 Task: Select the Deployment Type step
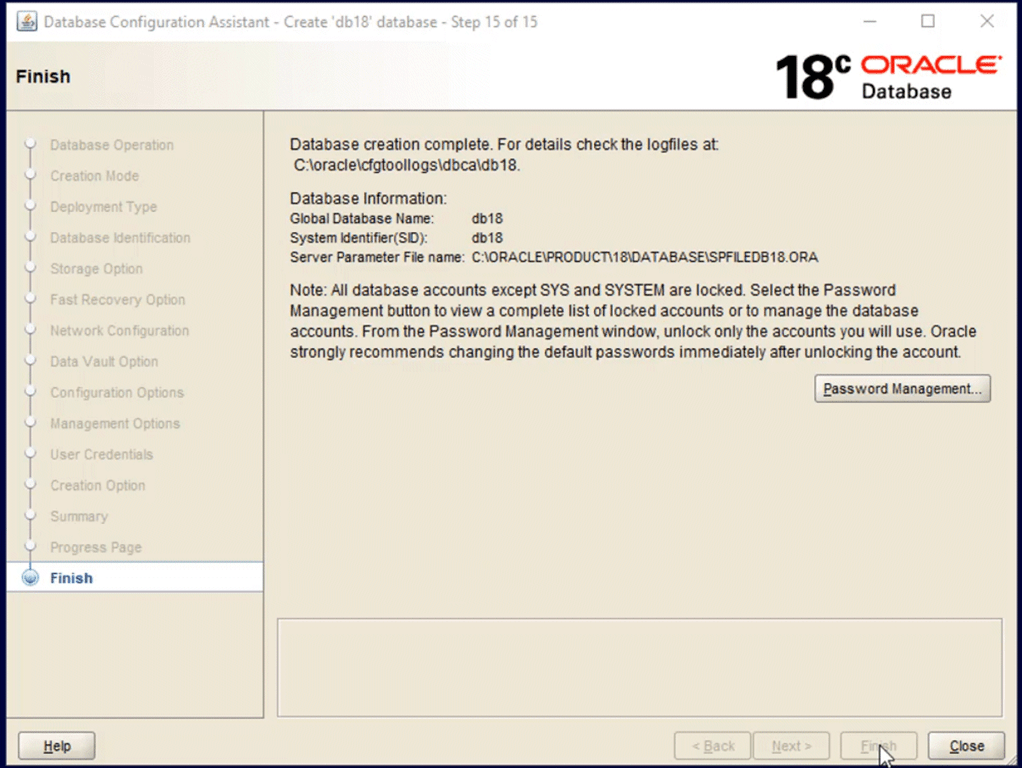(104, 207)
